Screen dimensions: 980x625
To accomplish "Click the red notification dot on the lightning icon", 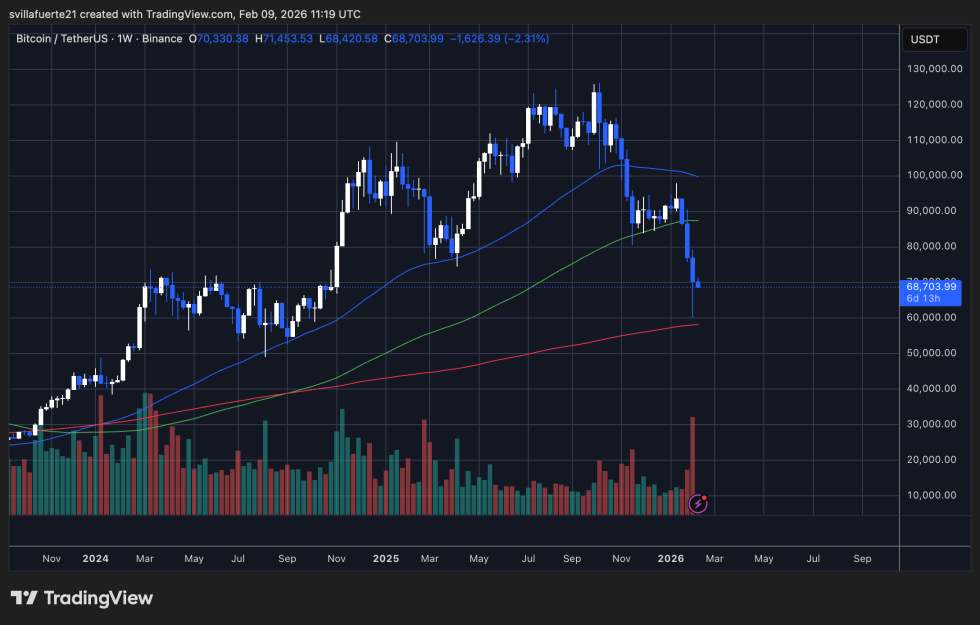I will [x=706, y=497].
